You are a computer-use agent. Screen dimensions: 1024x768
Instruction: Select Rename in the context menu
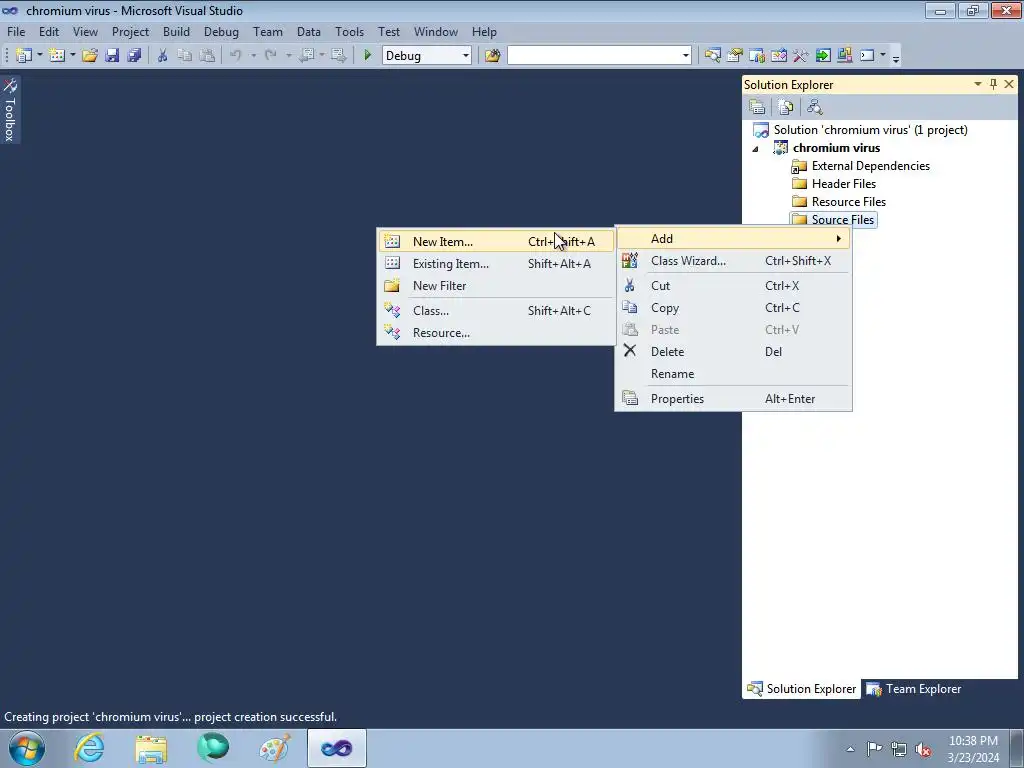[733, 374]
